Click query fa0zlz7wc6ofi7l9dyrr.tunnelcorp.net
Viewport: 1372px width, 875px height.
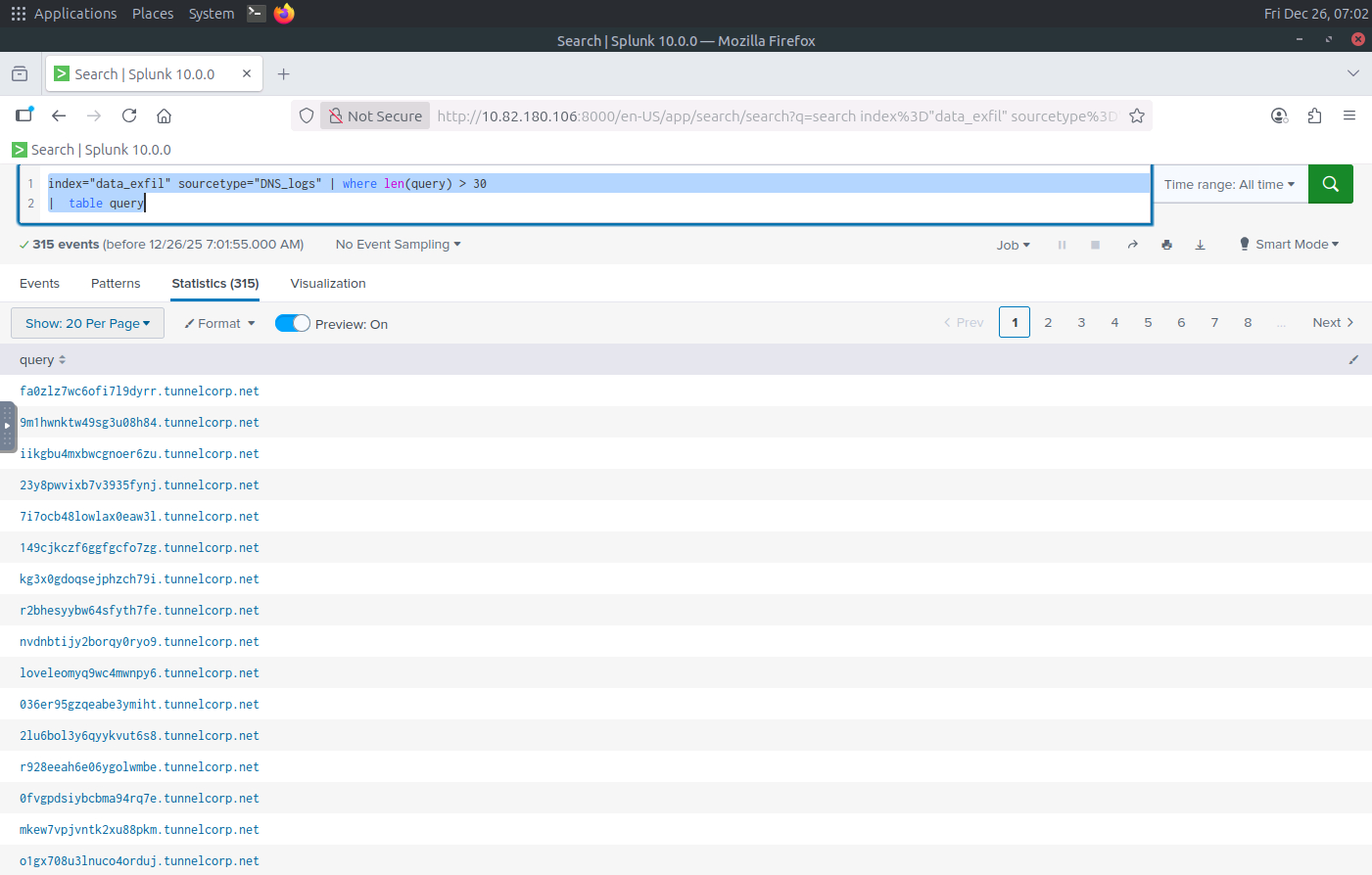pos(139,391)
